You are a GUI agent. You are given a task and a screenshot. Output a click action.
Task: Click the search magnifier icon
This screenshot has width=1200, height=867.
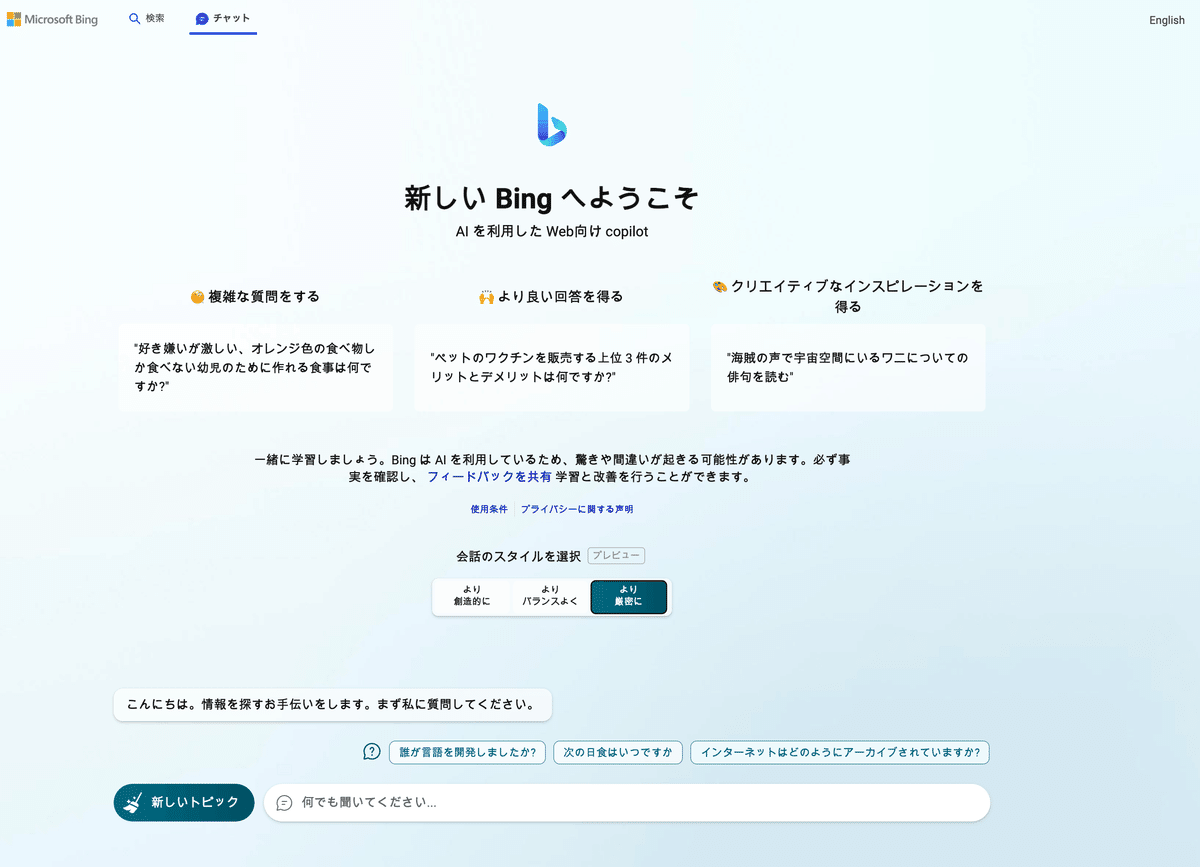coord(135,18)
